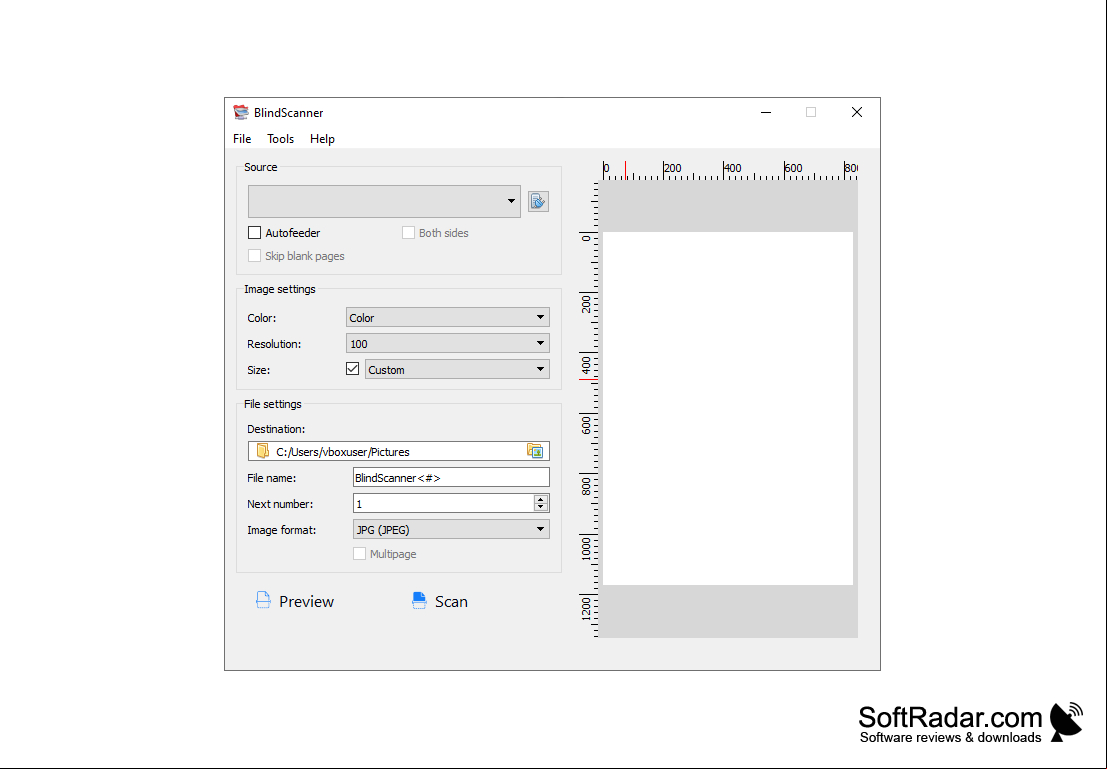Click the File name input field

[x=451, y=477]
